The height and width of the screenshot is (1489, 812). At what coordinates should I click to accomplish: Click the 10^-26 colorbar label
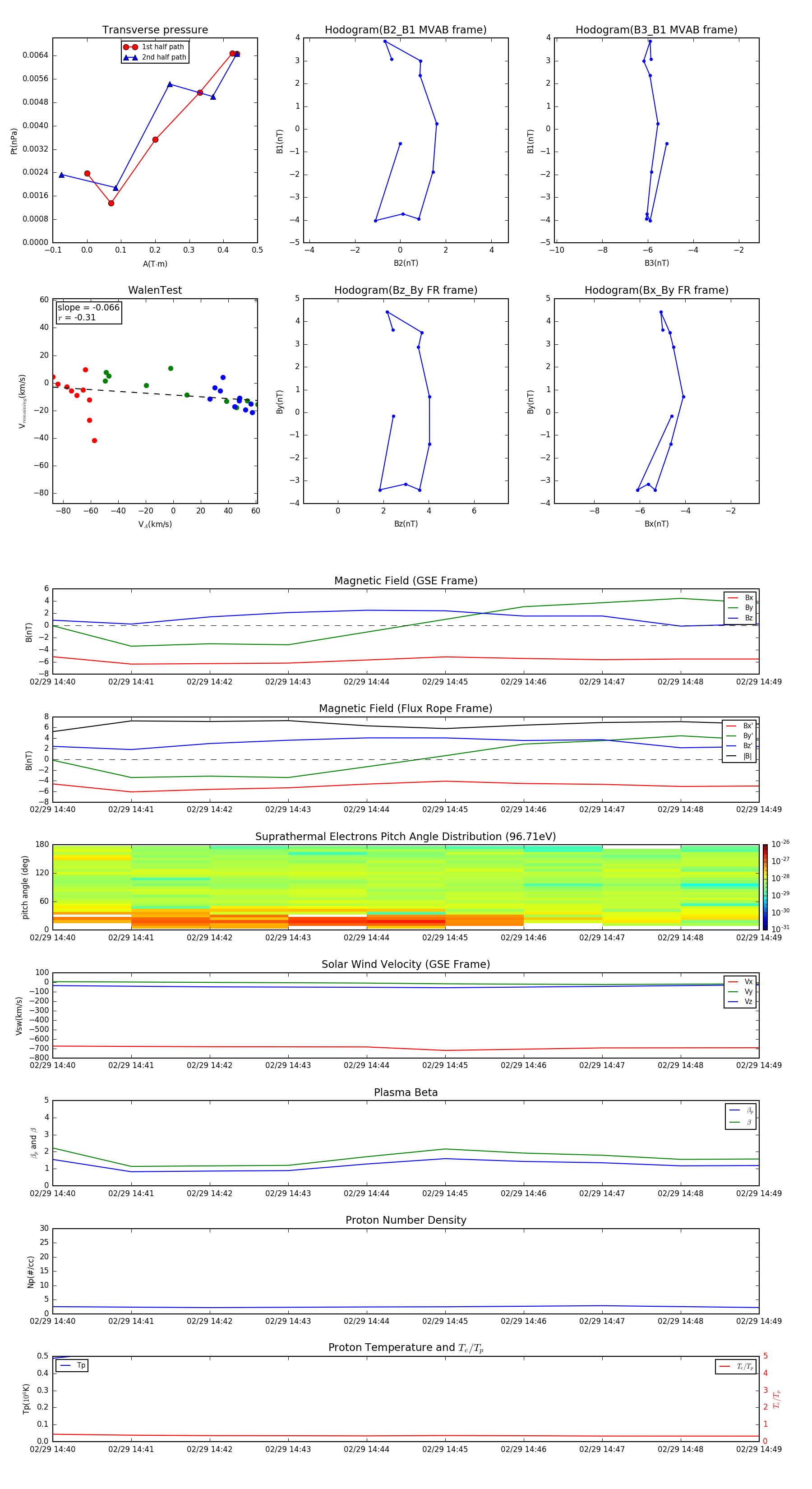click(x=780, y=844)
